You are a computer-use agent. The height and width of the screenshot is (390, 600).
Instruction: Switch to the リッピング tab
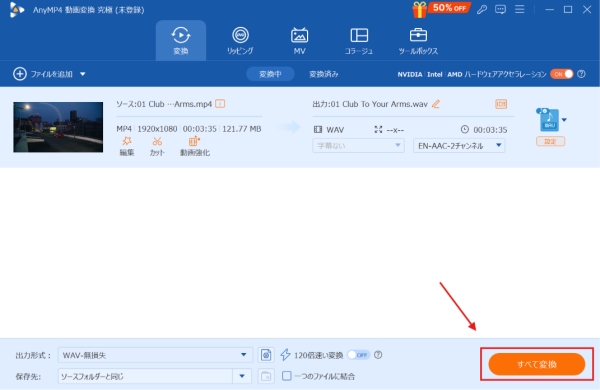coord(240,41)
